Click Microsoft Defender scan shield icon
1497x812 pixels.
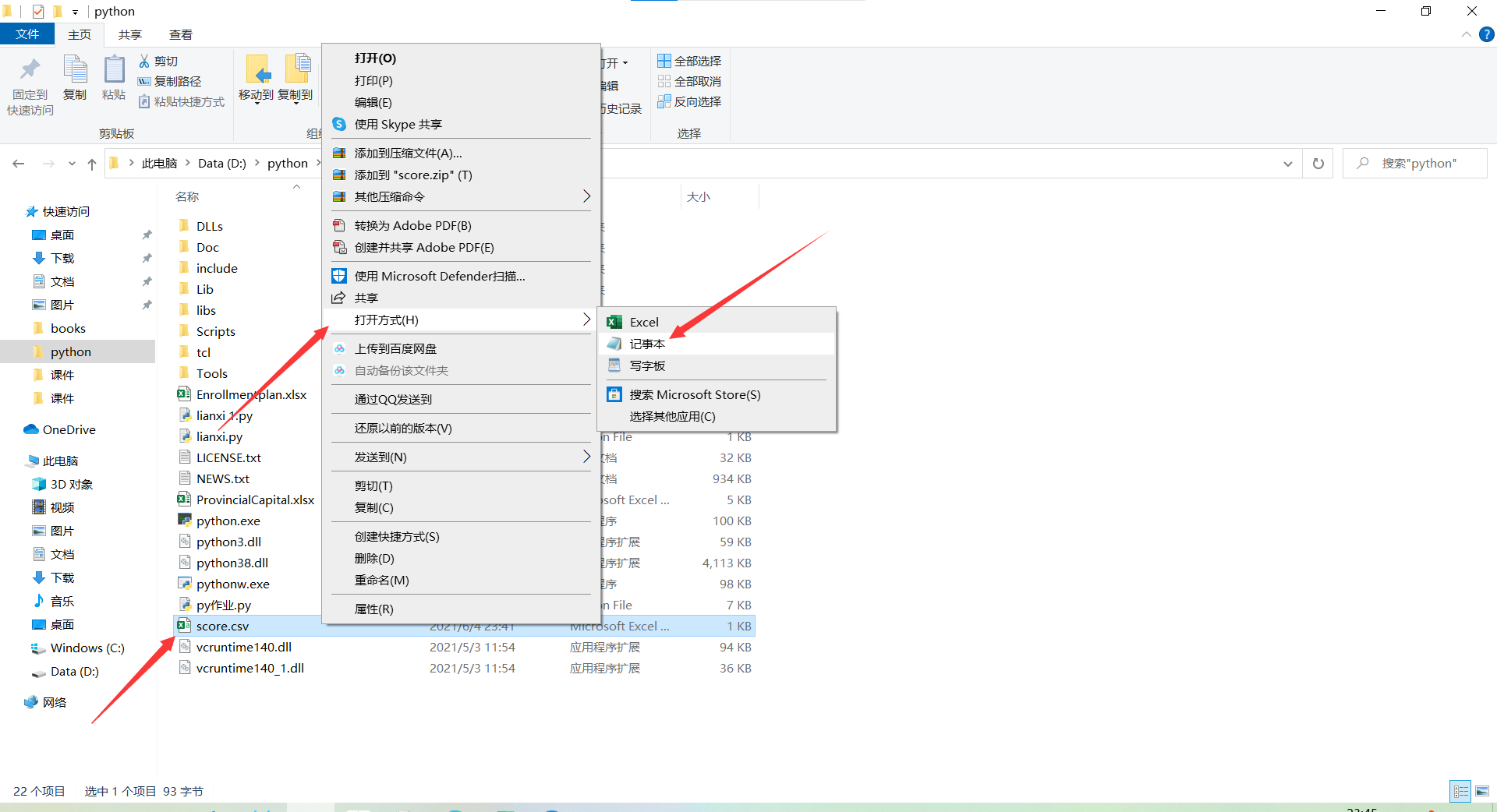tap(339, 276)
